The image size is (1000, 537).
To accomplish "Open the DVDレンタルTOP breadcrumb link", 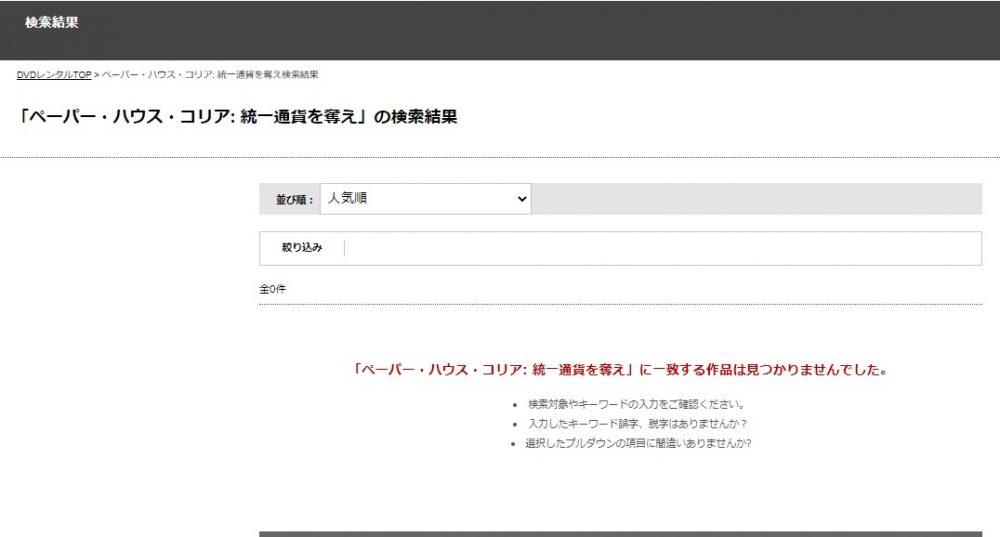I will (54, 75).
